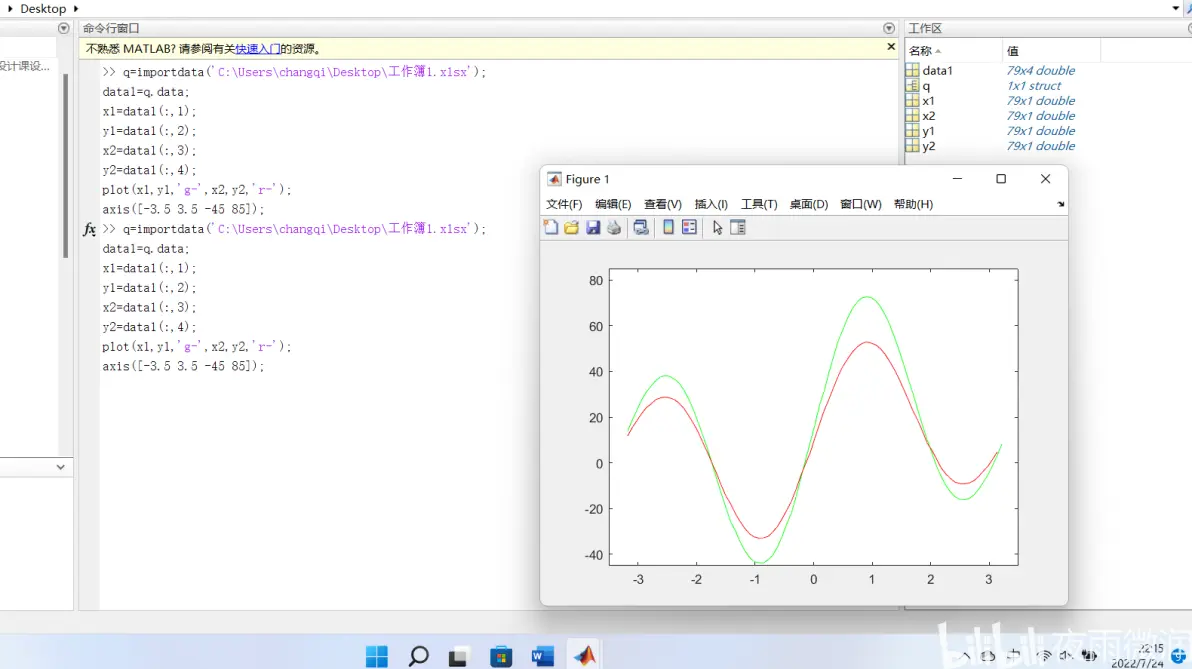Open 插入(I) menu in Figure 1

click(x=711, y=204)
